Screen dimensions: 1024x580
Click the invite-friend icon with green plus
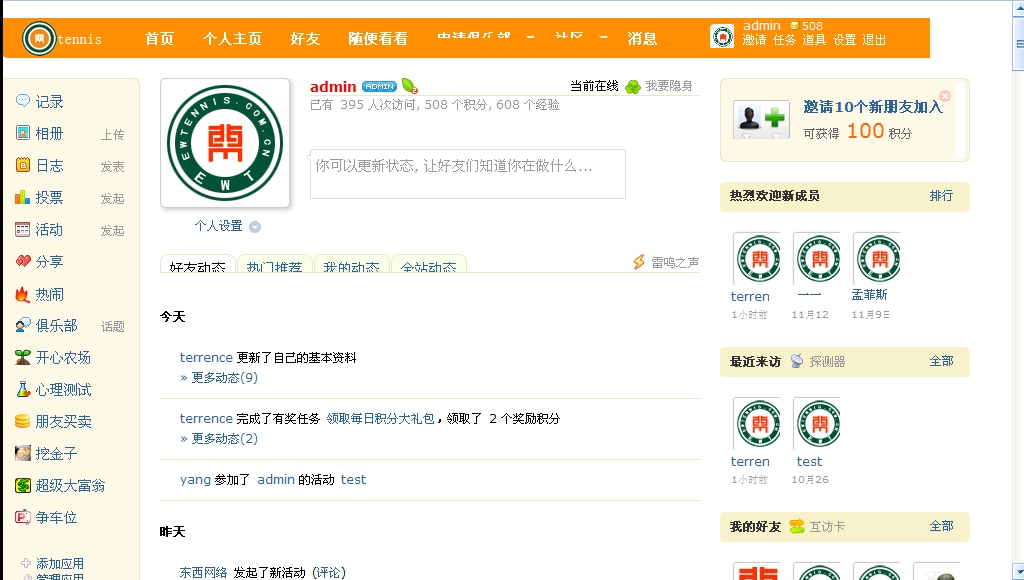coord(759,119)
